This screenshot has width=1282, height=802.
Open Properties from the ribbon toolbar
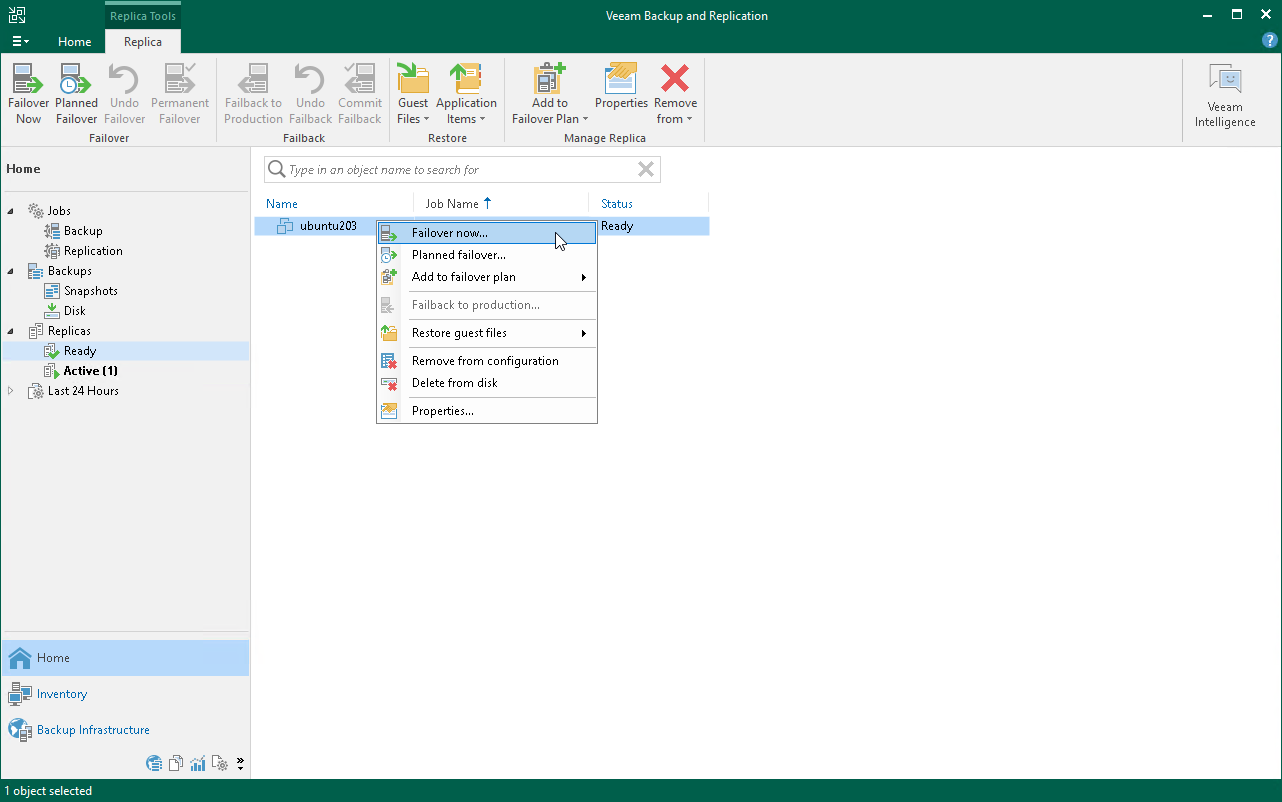point(622,86)
